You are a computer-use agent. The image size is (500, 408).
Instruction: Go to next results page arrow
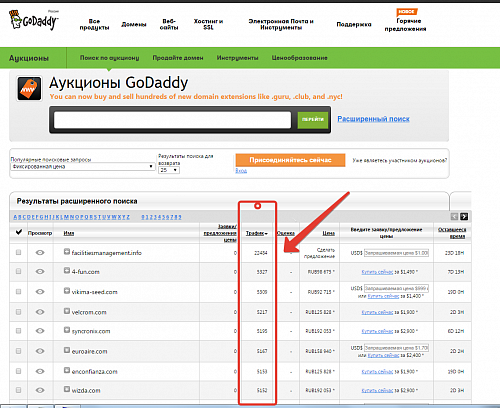[x=464, y=217]
